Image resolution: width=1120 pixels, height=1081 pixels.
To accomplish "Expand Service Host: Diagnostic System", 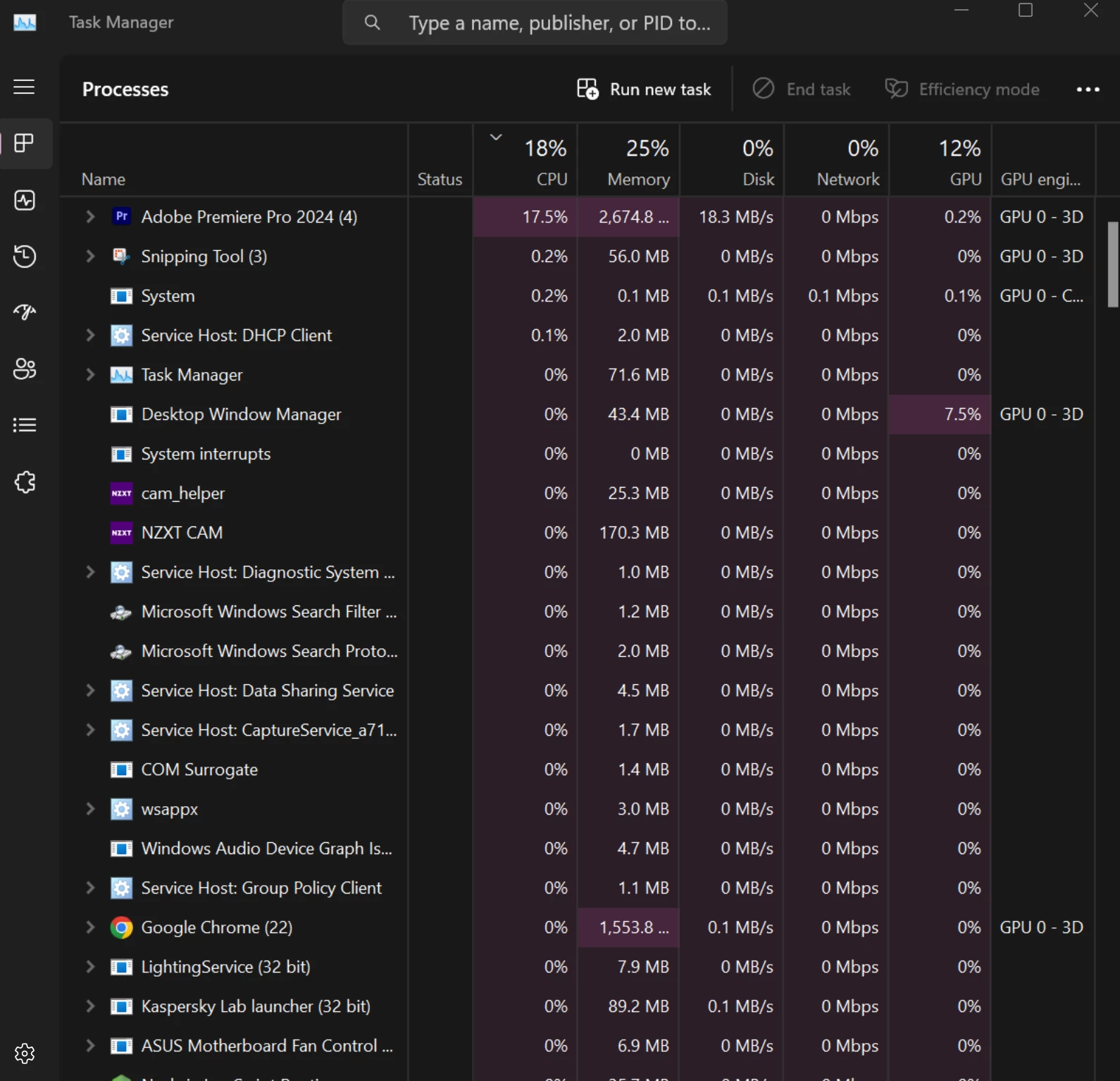I will point(90,572).
